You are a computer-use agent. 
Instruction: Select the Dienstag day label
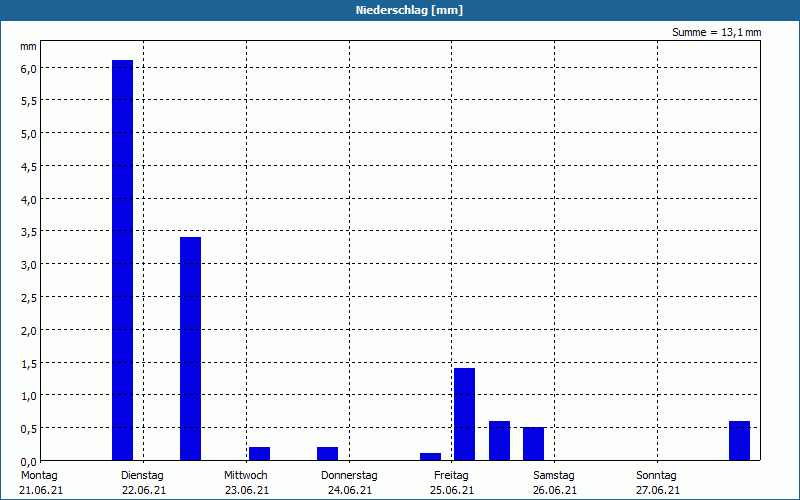coord(142,476)
